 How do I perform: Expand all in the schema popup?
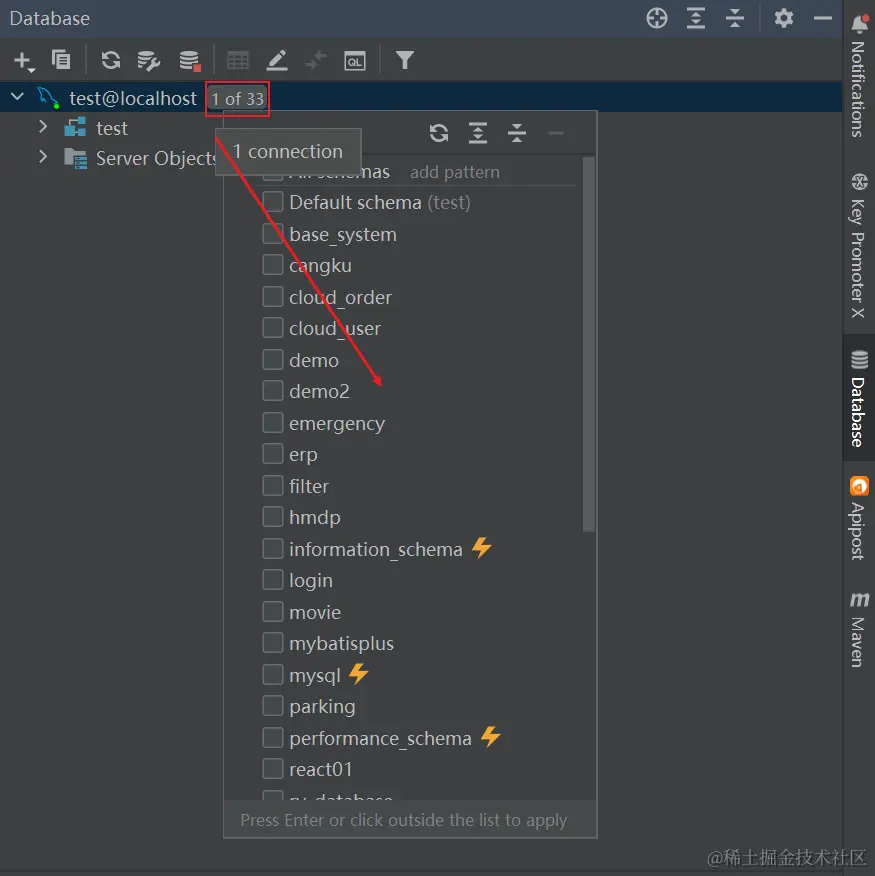pyautogui.click(x=478, y=133)
